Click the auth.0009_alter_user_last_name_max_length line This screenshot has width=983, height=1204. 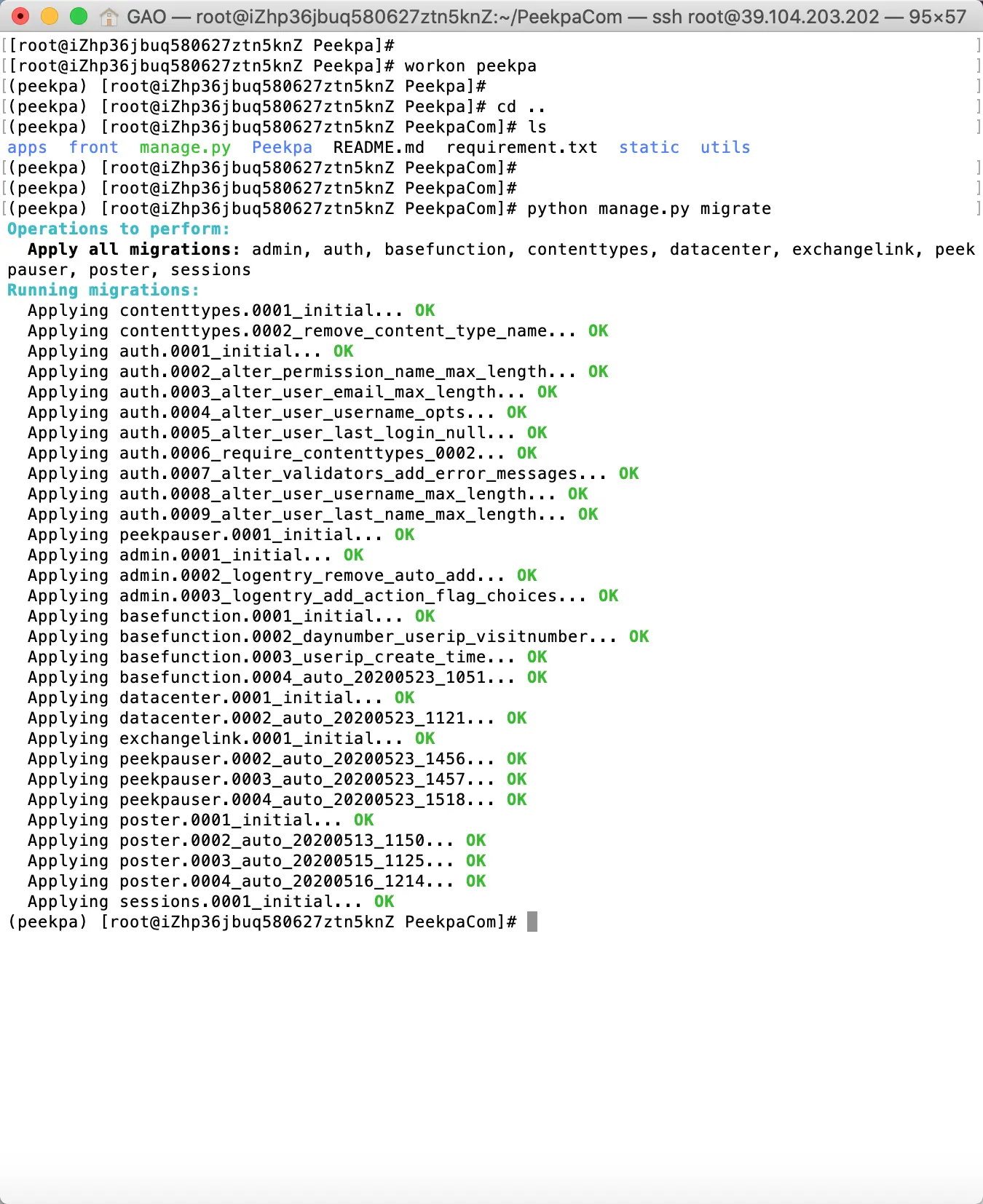(x=312, y=515)
